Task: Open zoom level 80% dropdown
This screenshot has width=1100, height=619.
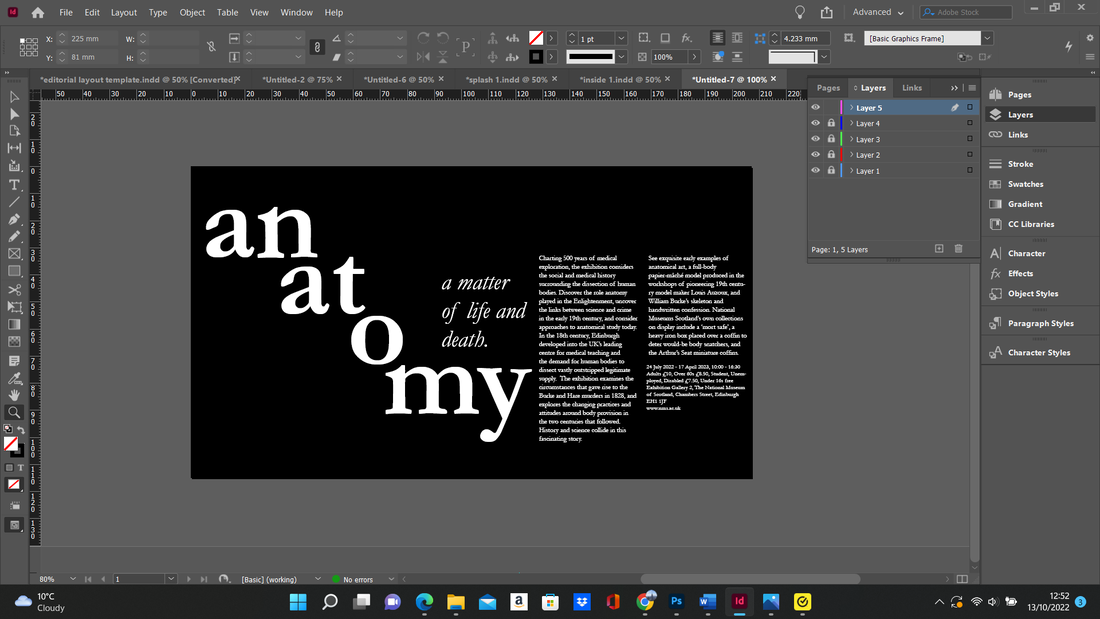Action: pyautogui.click(x=72, y=579)
